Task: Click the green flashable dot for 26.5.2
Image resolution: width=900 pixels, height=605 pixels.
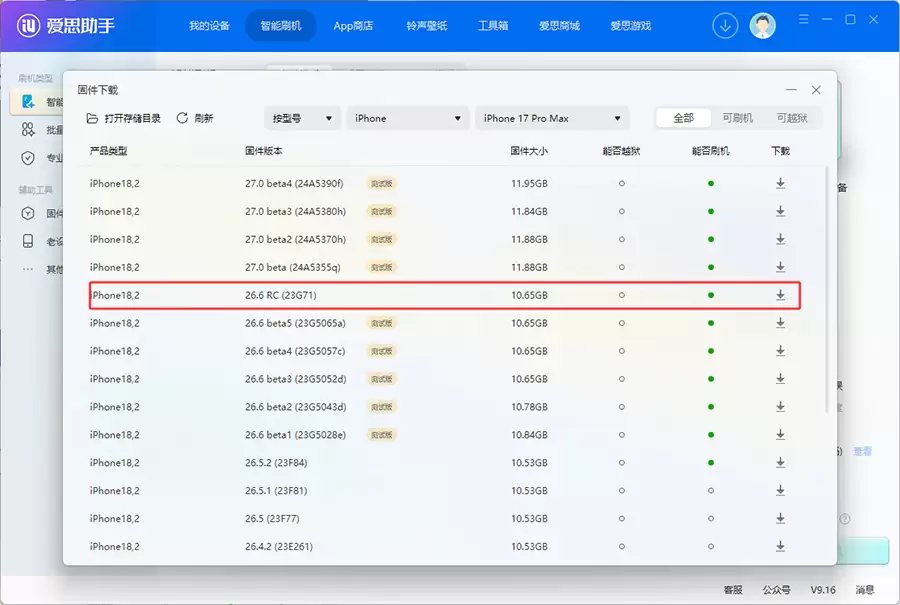Action: point(711,463)
